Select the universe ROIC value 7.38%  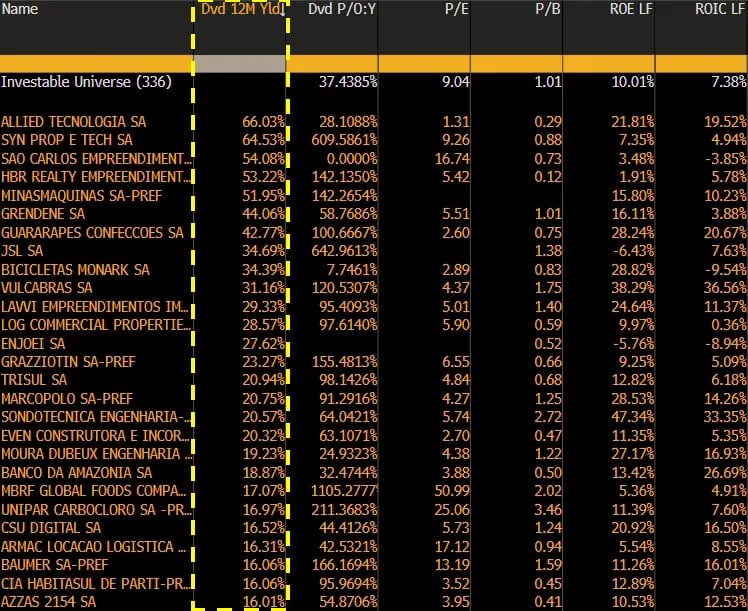729,82
